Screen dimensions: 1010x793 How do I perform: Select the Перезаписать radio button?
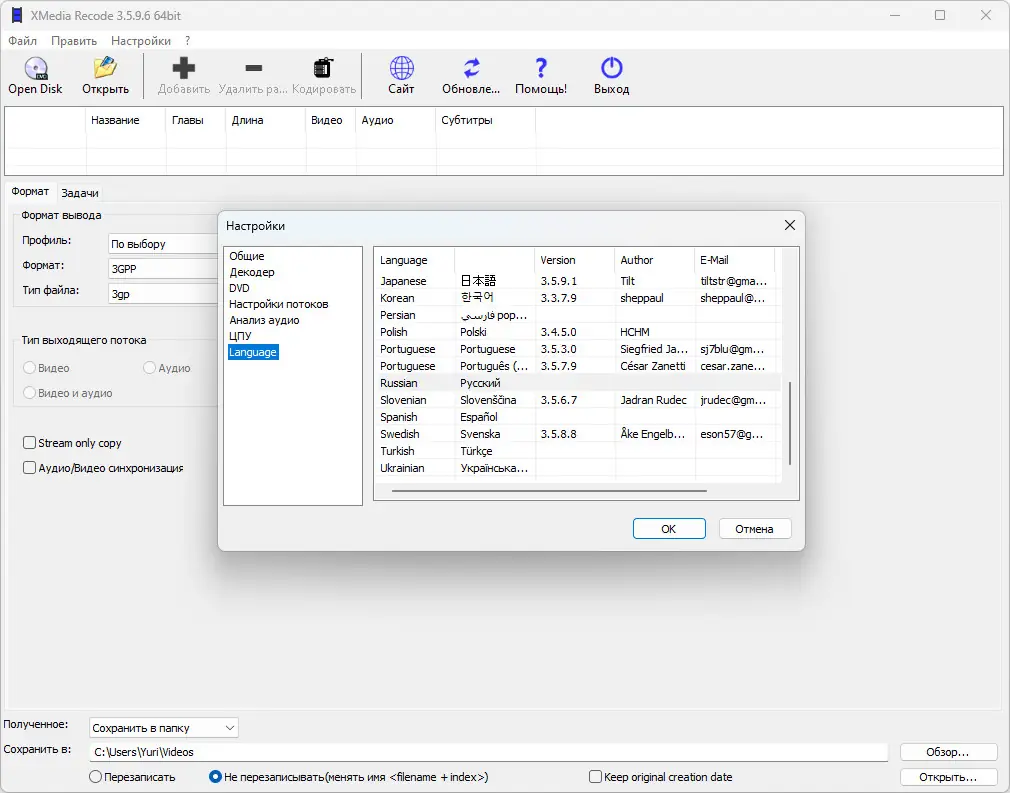pyautogui.click(x=95, y=777)
